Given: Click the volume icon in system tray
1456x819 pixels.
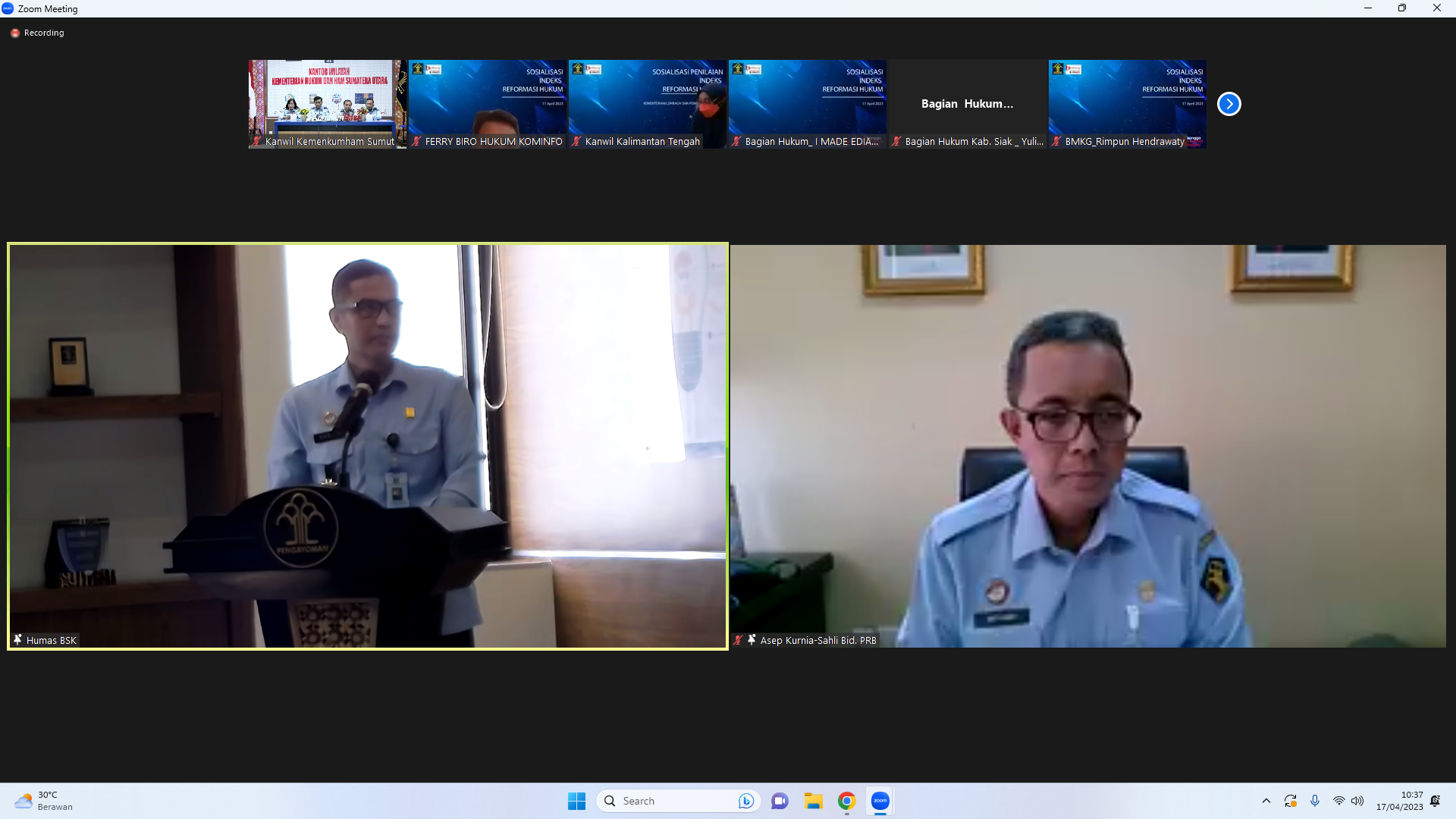Looking at the screenshot, I should click(x=1357, y=801).
